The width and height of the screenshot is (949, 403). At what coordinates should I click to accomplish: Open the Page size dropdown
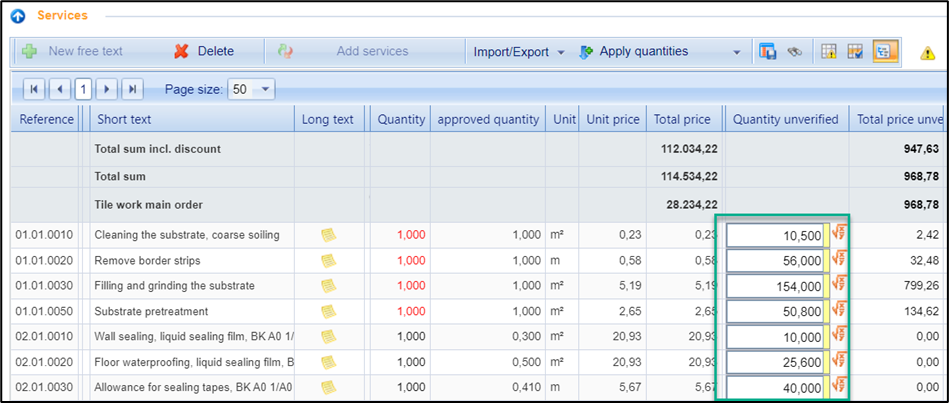pos(265,89)
